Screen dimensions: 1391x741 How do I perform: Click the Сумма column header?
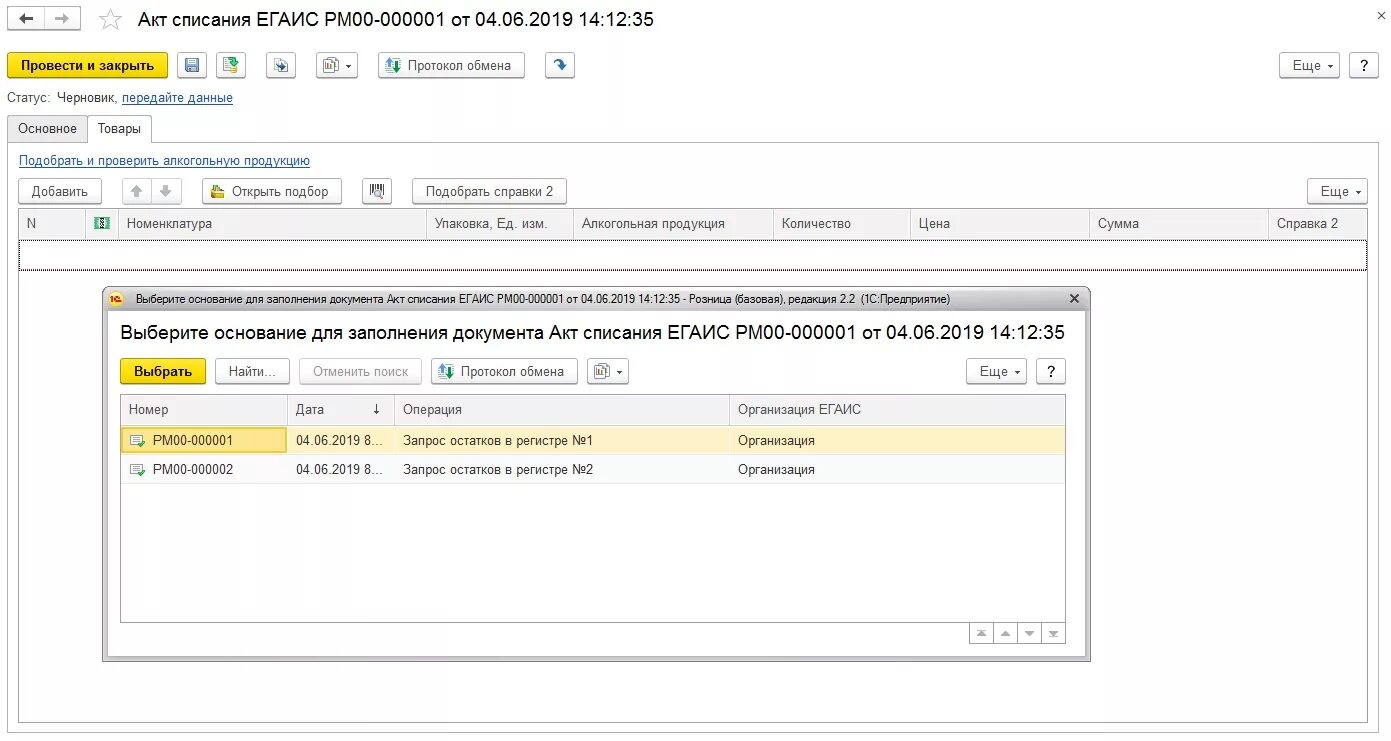pos(1178,224)
